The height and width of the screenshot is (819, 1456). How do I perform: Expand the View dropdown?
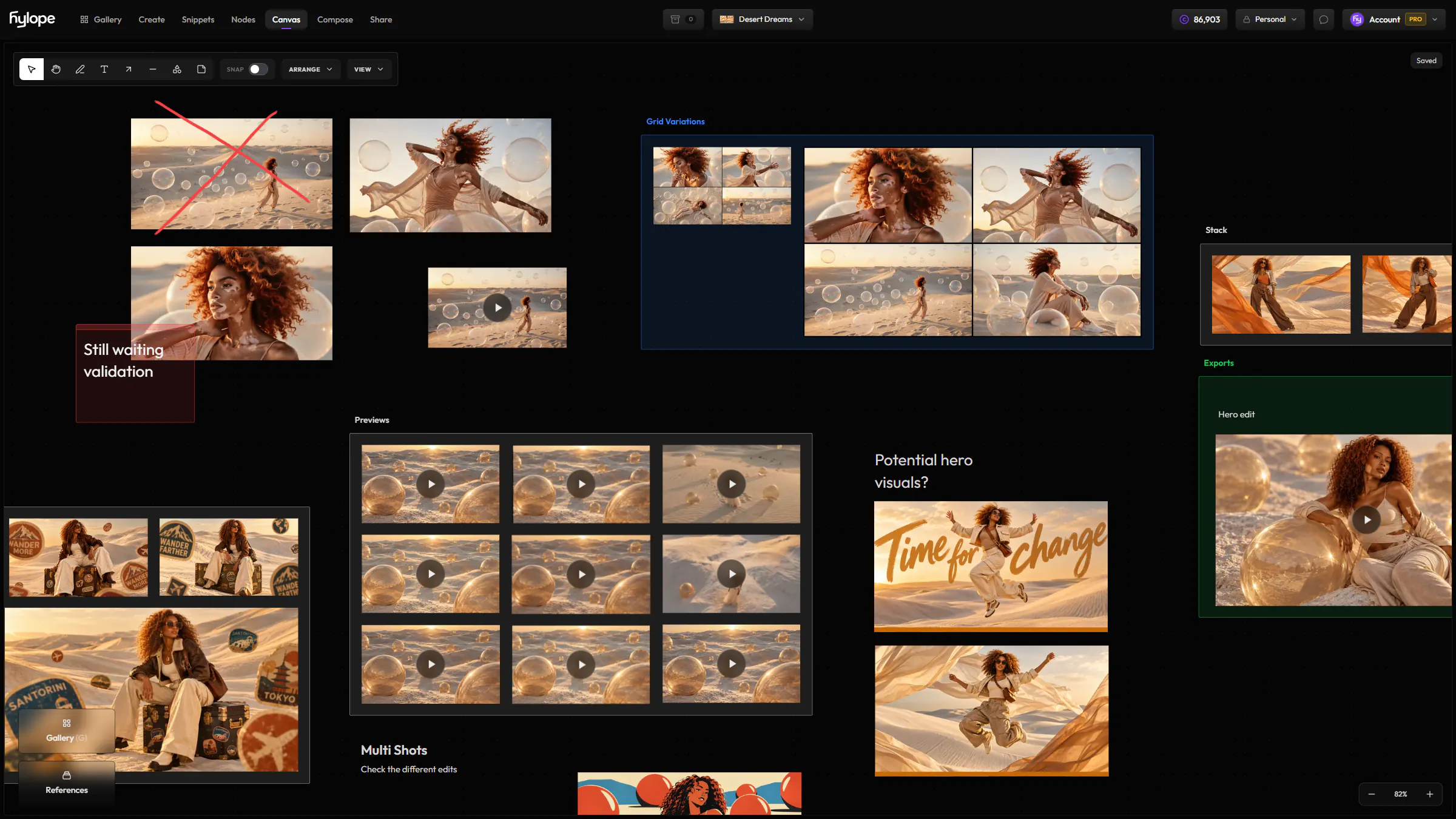tap(369, 69)
